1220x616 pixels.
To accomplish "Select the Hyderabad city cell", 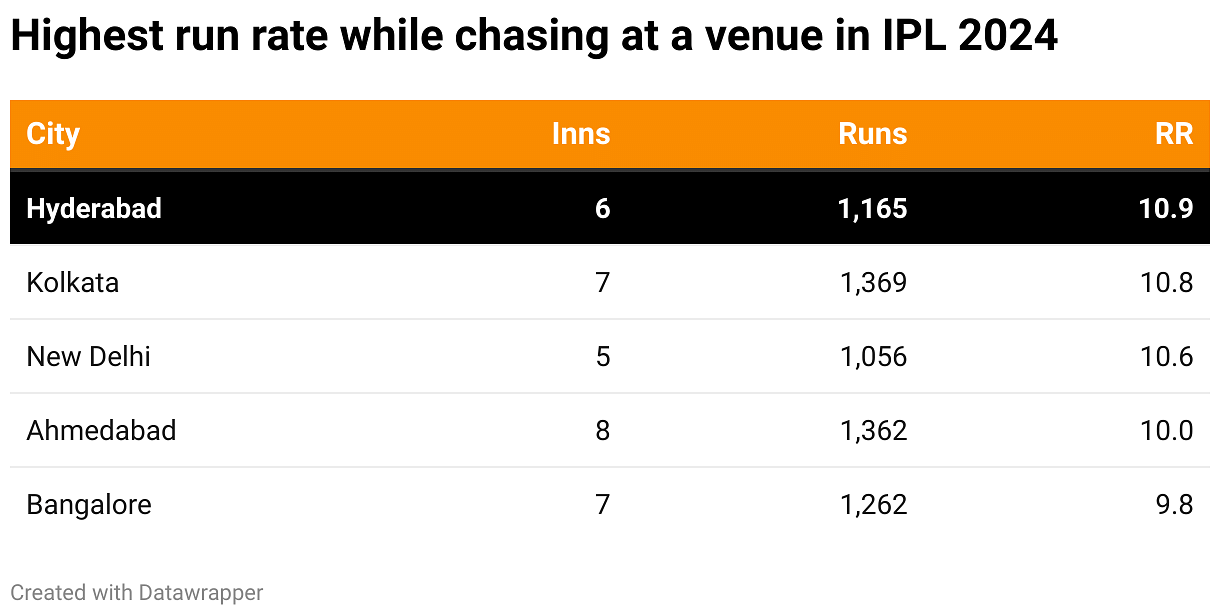I will pyautogui.click(x=94, y=208).
